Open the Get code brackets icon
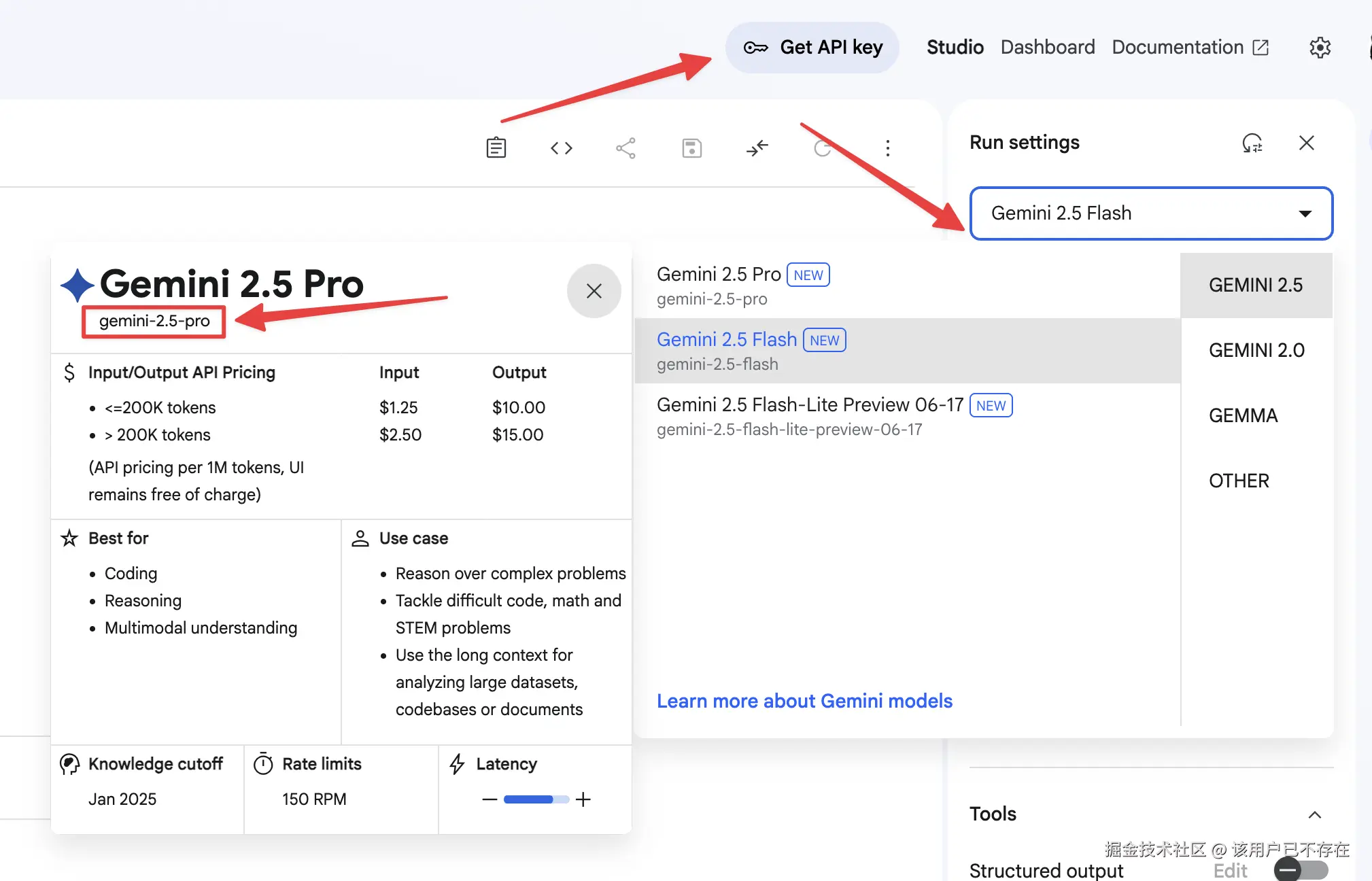 [562, 148]
